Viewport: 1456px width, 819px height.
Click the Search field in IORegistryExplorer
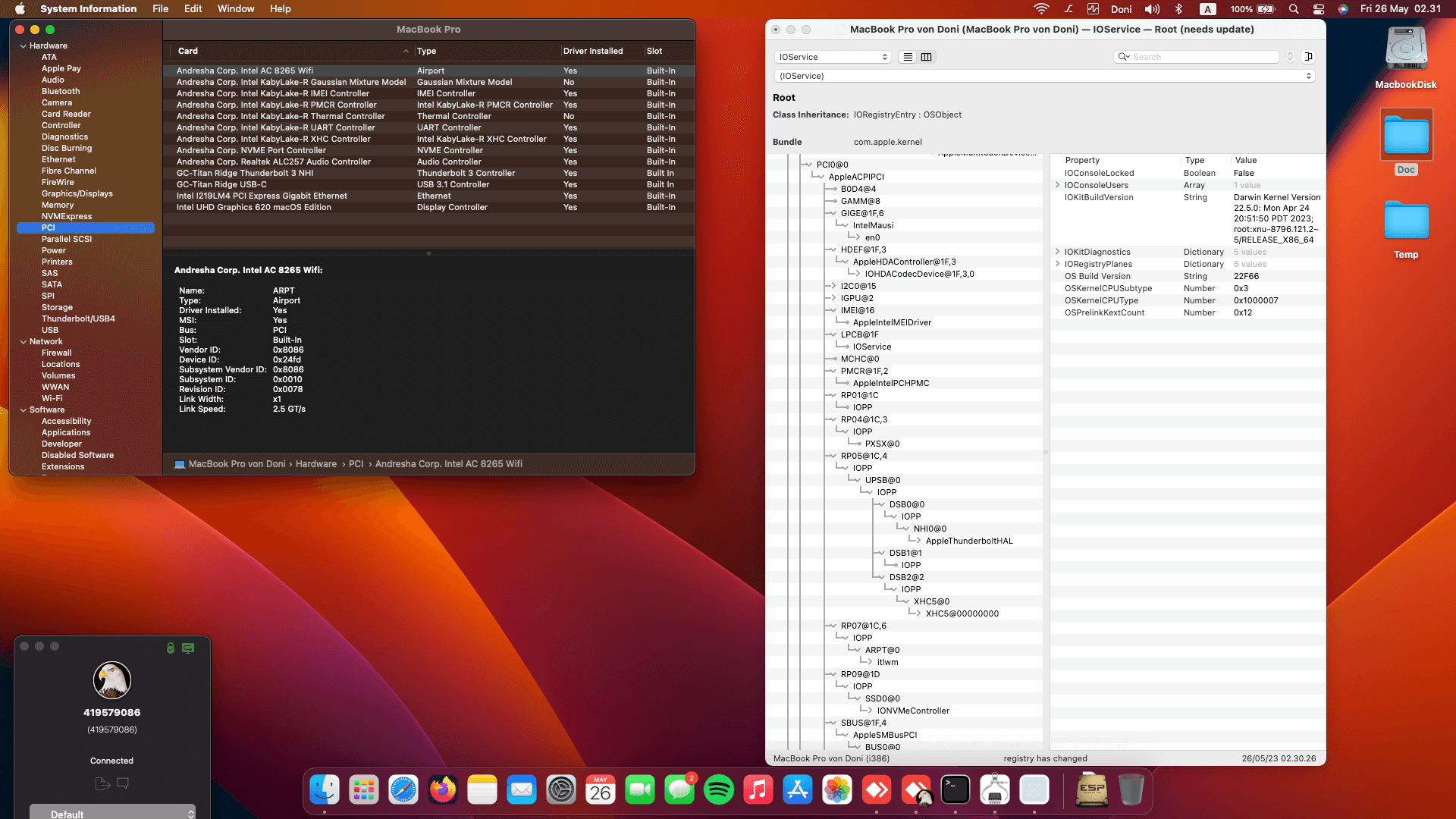pyautogui.click(x=1198, y=56)
